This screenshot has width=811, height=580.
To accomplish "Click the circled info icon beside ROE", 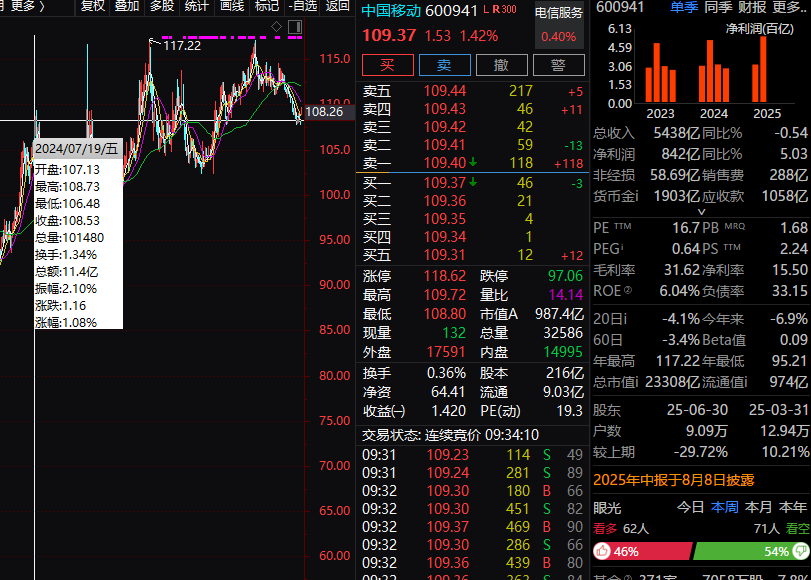I will coord(627,290).
